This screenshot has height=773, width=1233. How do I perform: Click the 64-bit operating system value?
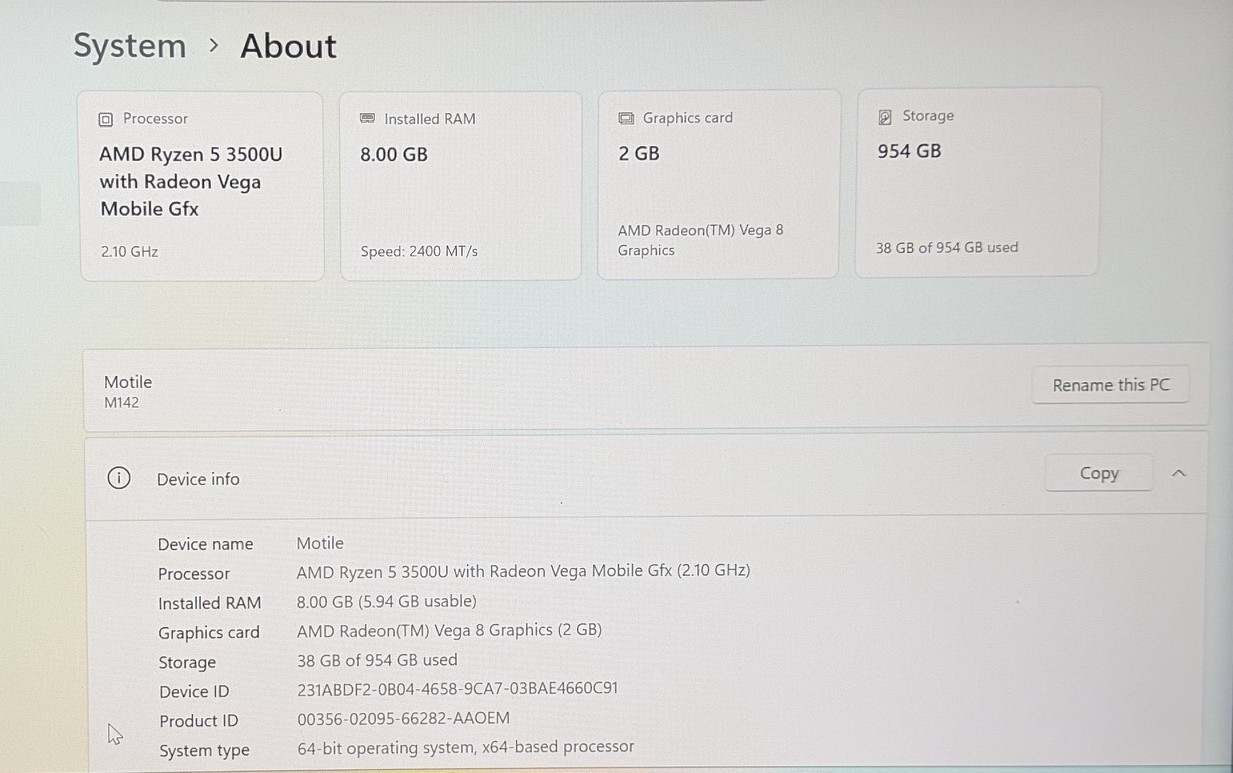(x=466, y=747)
